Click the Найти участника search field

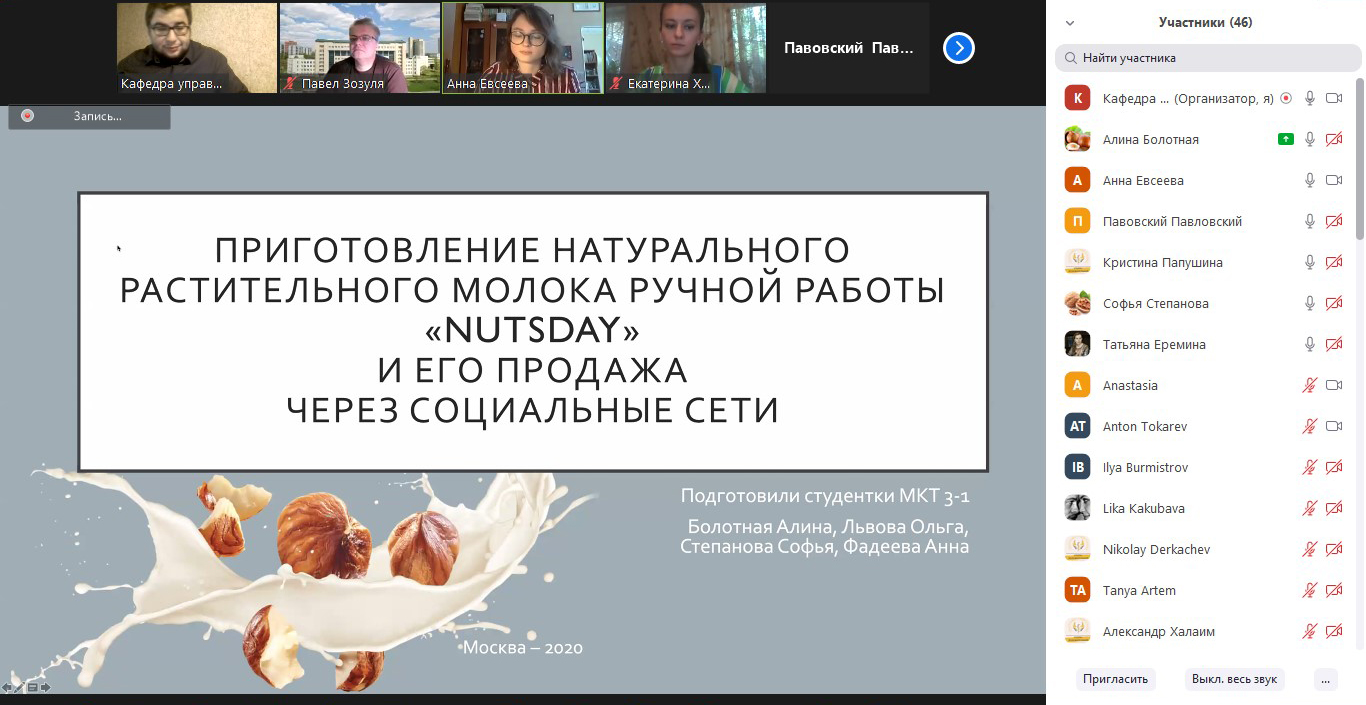pos(1208,58)
